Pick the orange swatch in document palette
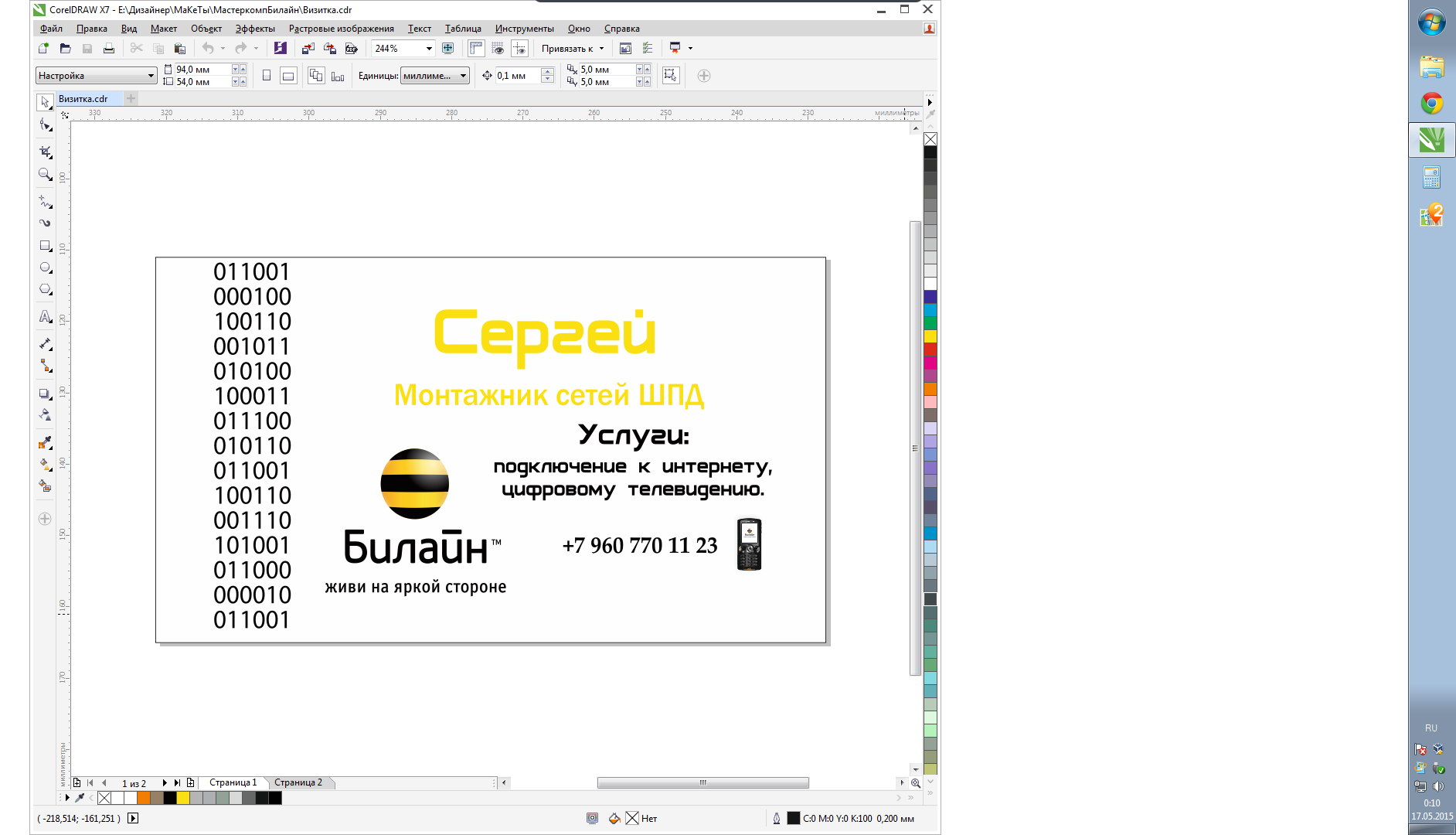1456x835 pixels. click(x=144, y=798)
